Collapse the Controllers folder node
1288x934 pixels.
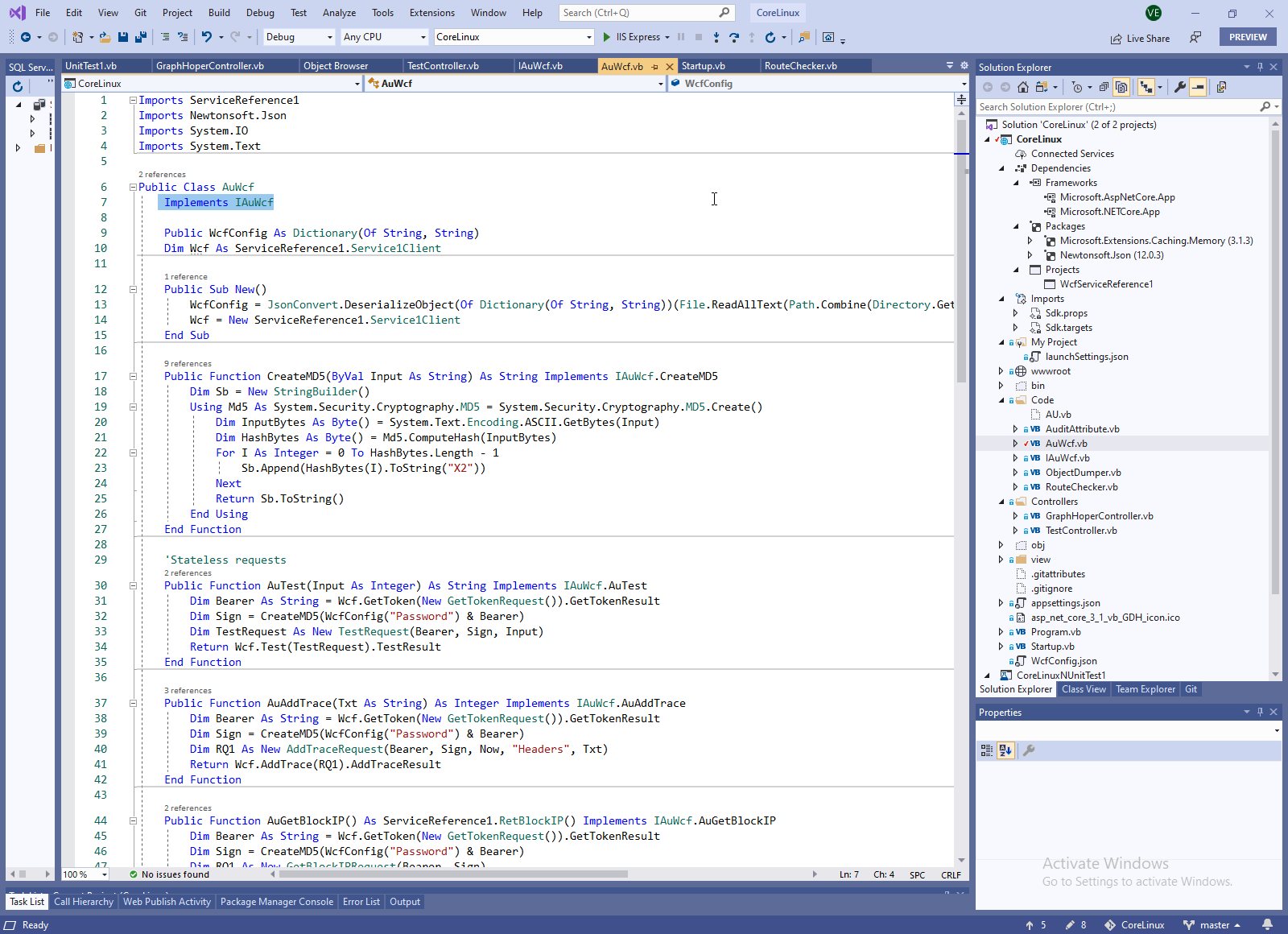click(x=1002, y=502)
